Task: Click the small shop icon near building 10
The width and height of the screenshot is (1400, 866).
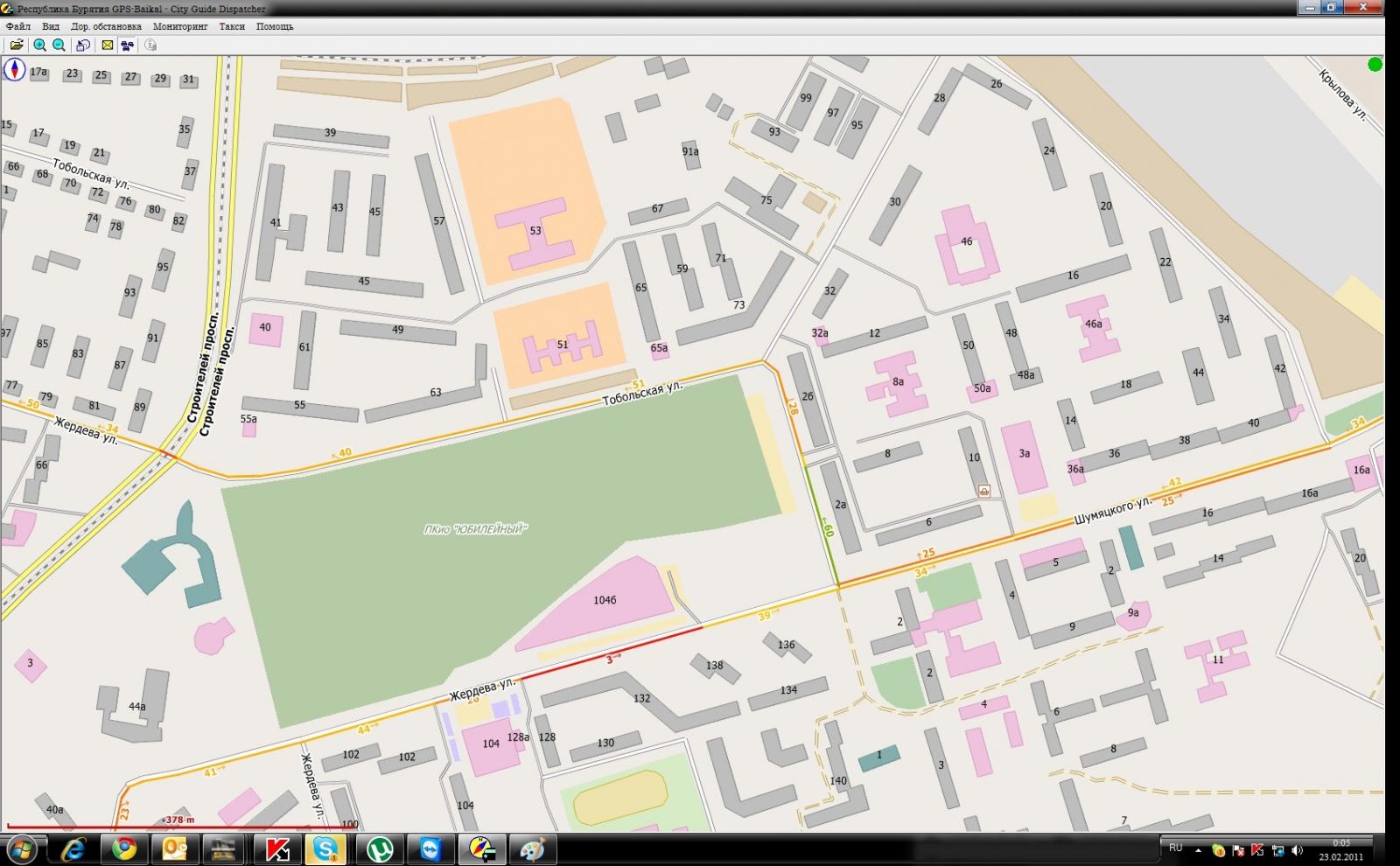Action: pyautogui.click(x=984, y=492)
